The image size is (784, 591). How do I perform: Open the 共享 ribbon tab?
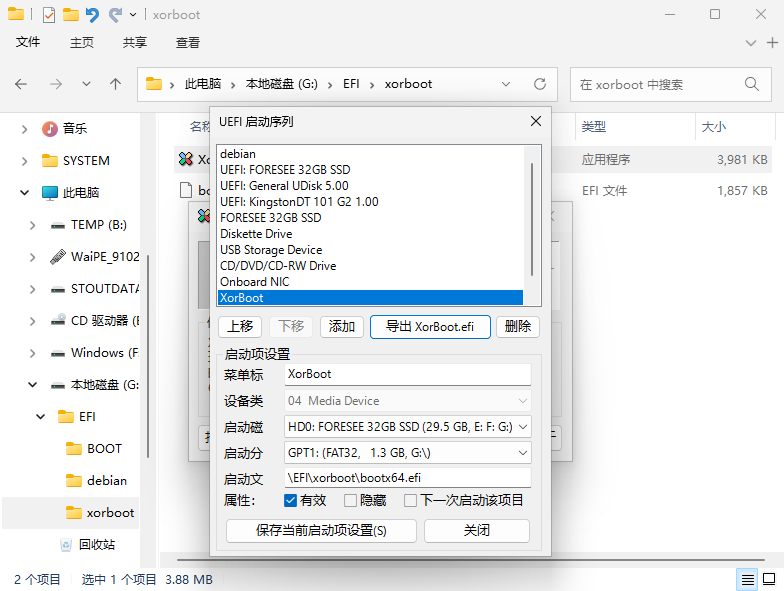coord(134,42)
